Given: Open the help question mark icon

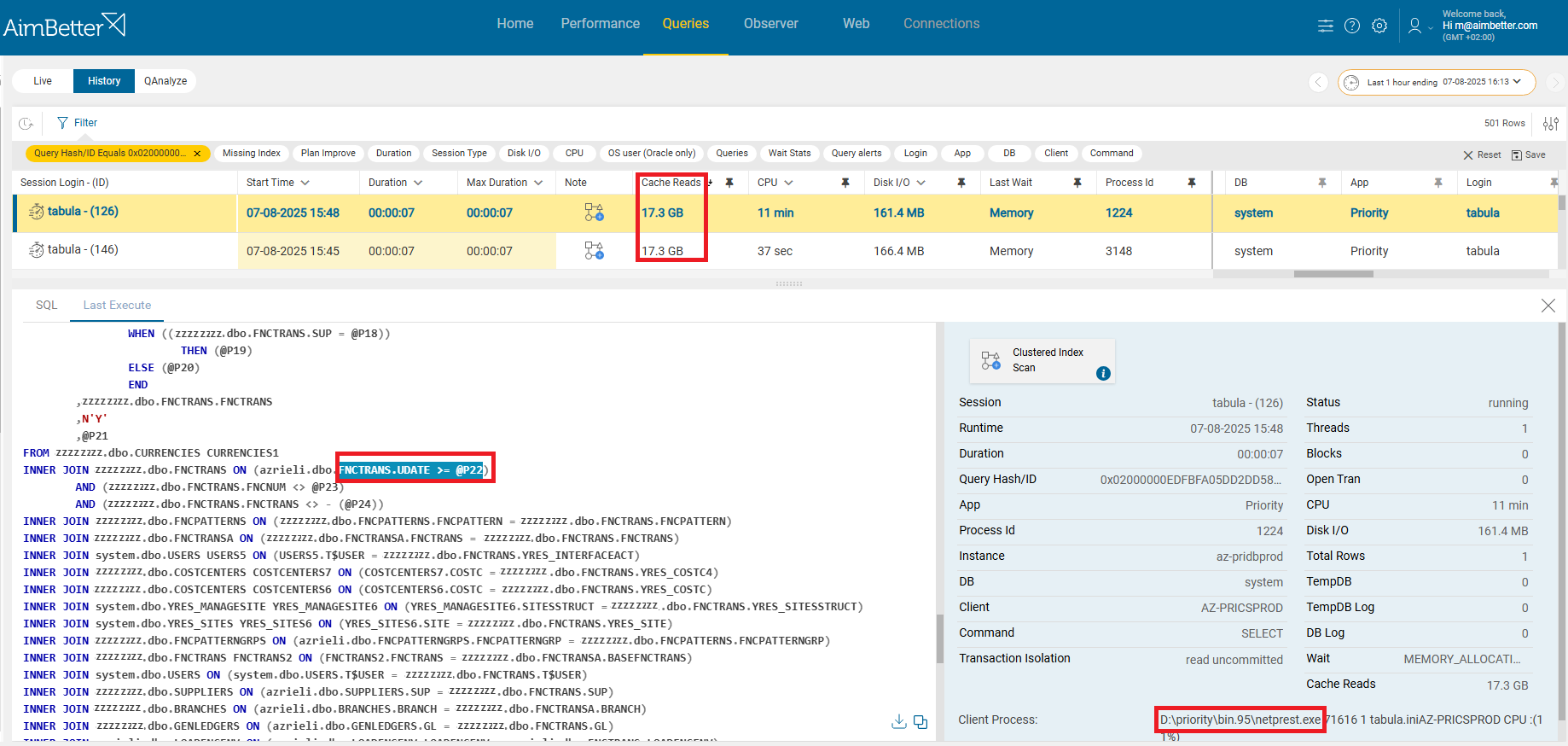Looking at the screenshot, I should (x=1352, y=26).
